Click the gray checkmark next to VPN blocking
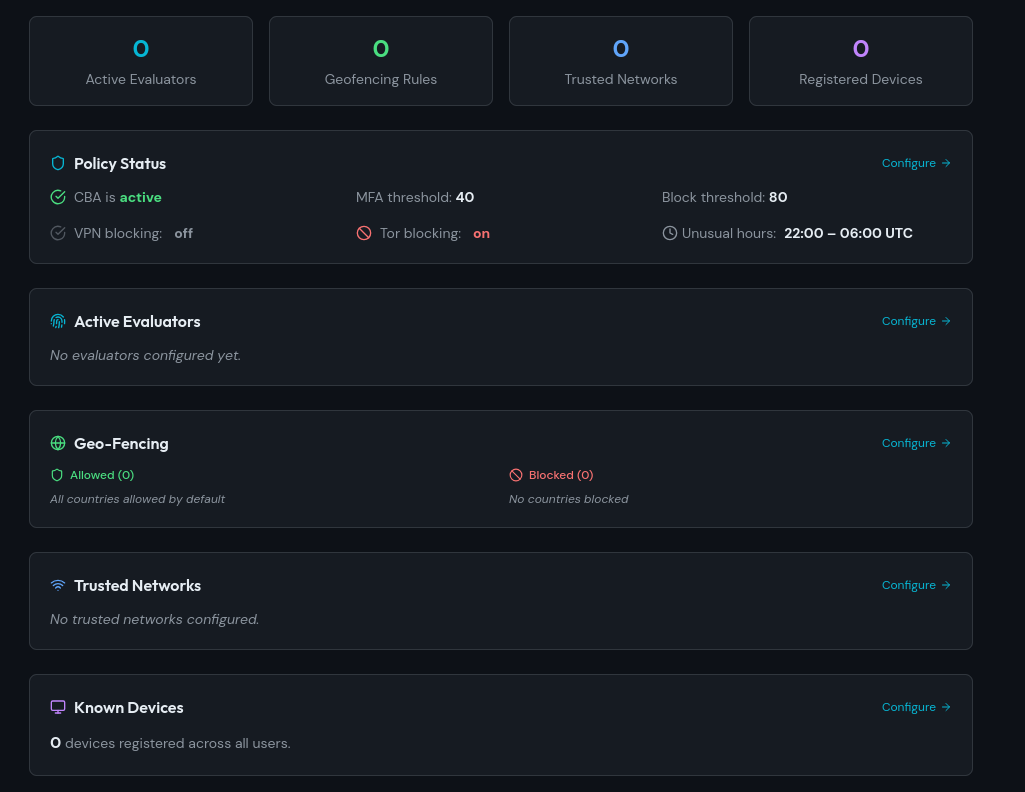 tap(58, 232)
